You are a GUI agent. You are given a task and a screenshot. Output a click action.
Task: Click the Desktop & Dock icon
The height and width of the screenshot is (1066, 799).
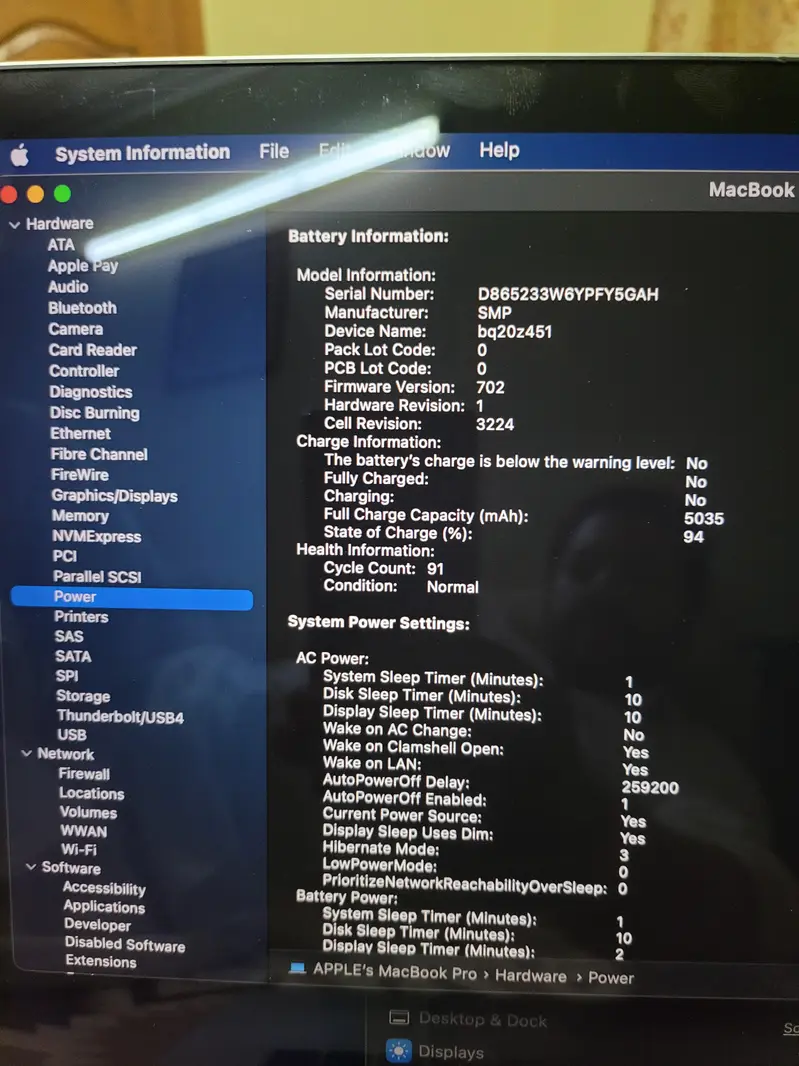pos(399,1019)
